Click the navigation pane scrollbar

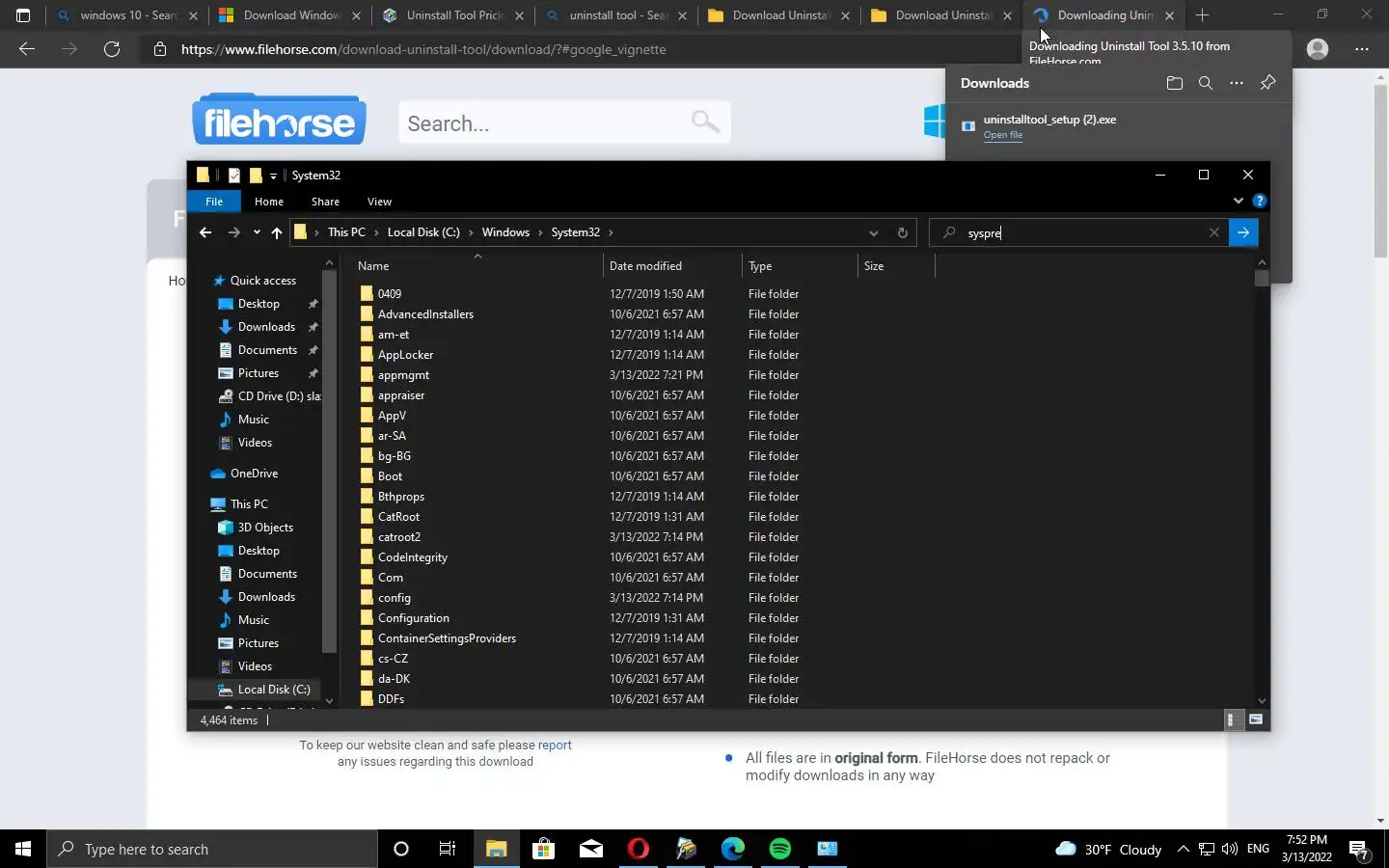[x=329, y=463]
